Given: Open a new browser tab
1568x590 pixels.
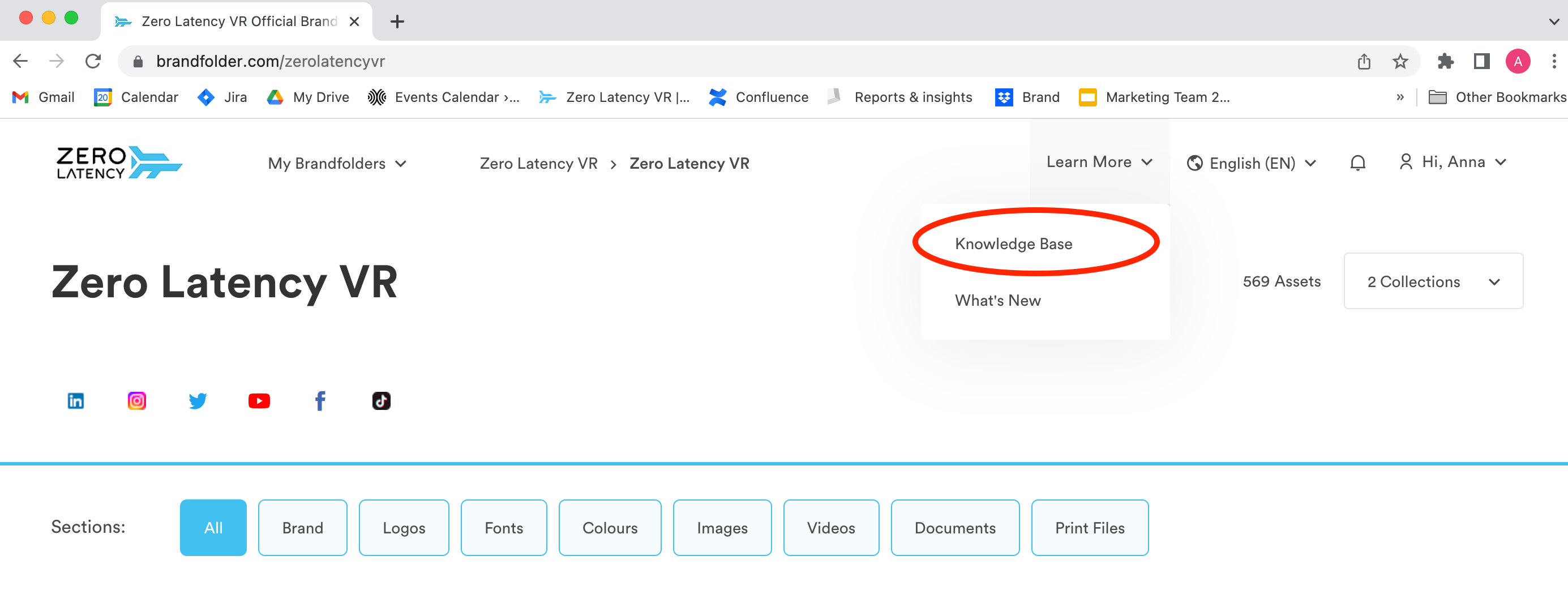Looking at the screenshot, I should click(397, 22).
